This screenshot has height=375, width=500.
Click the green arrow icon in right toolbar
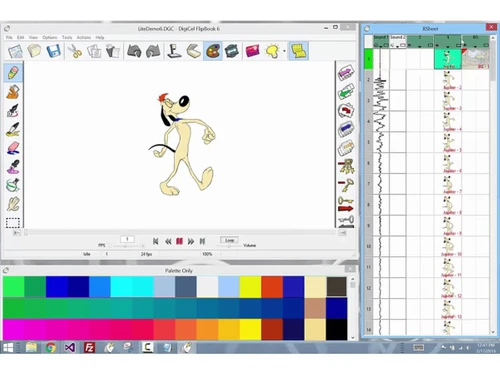coord(346,92)
